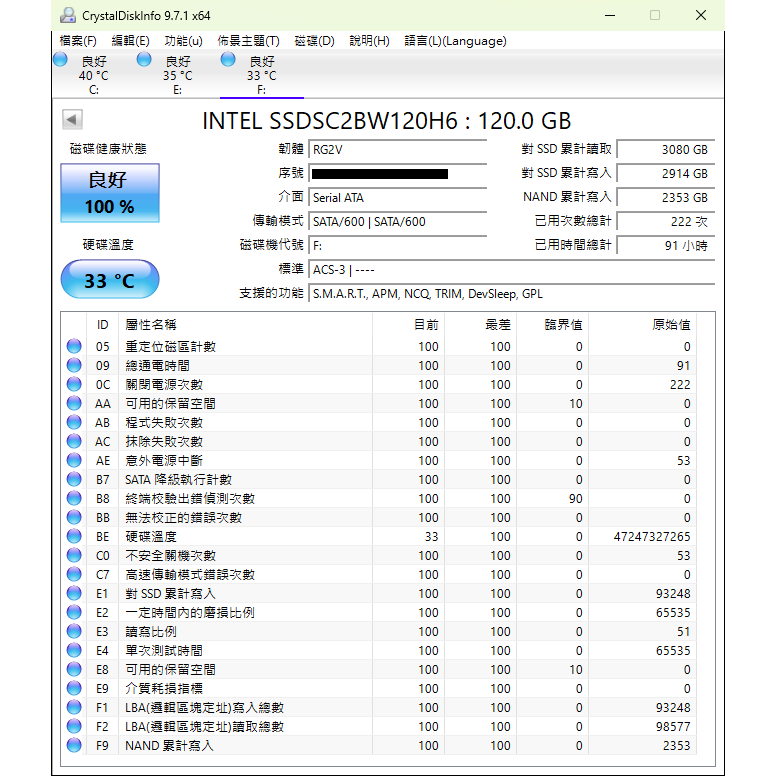Switch to disk C: tab at 40 °C
This screenshot has height=776, width=776.
(x=94, y=75)
